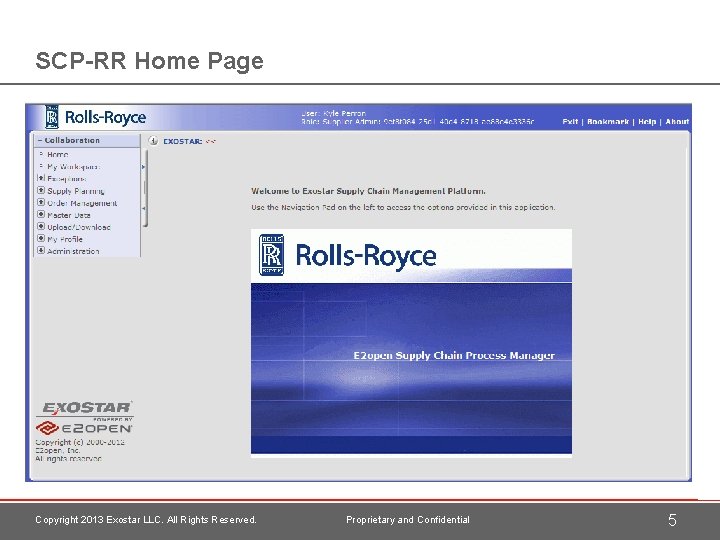The image size is (720, 540).
Task: Expand the Supply Planning node icon
Action: [x=41, y=190]
